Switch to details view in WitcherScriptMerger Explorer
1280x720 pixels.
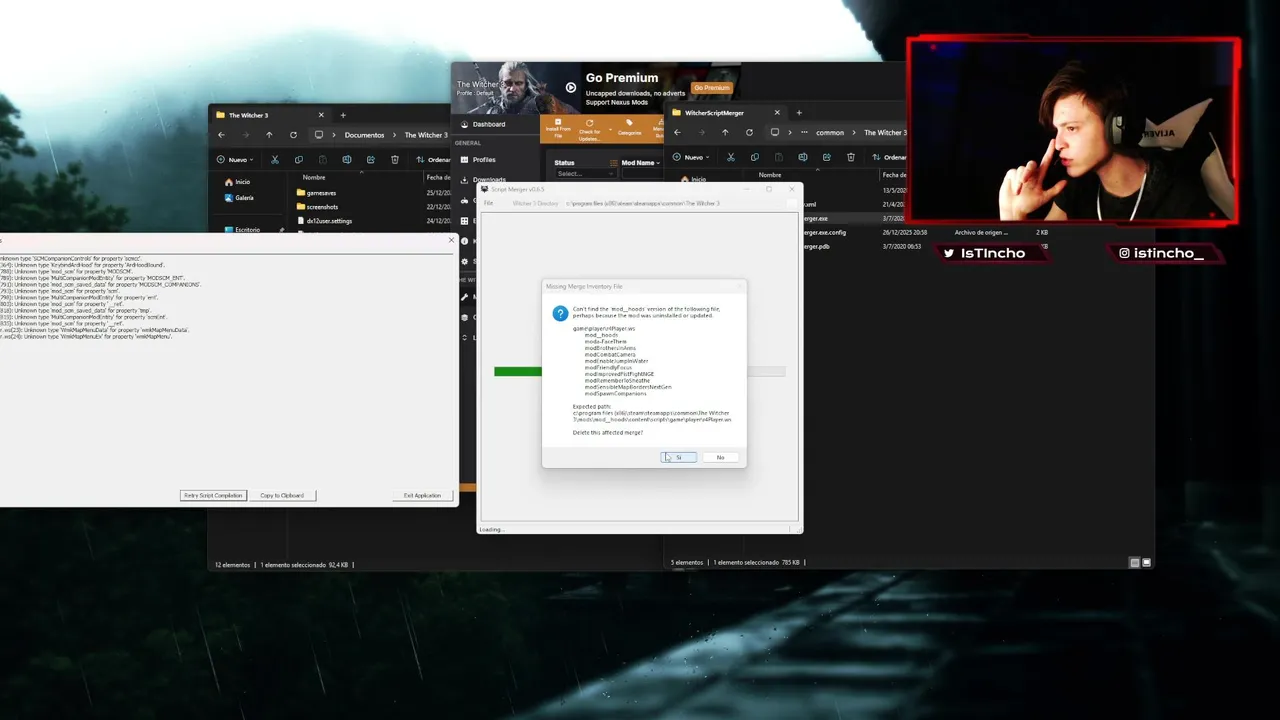(x=1135, y=562)
